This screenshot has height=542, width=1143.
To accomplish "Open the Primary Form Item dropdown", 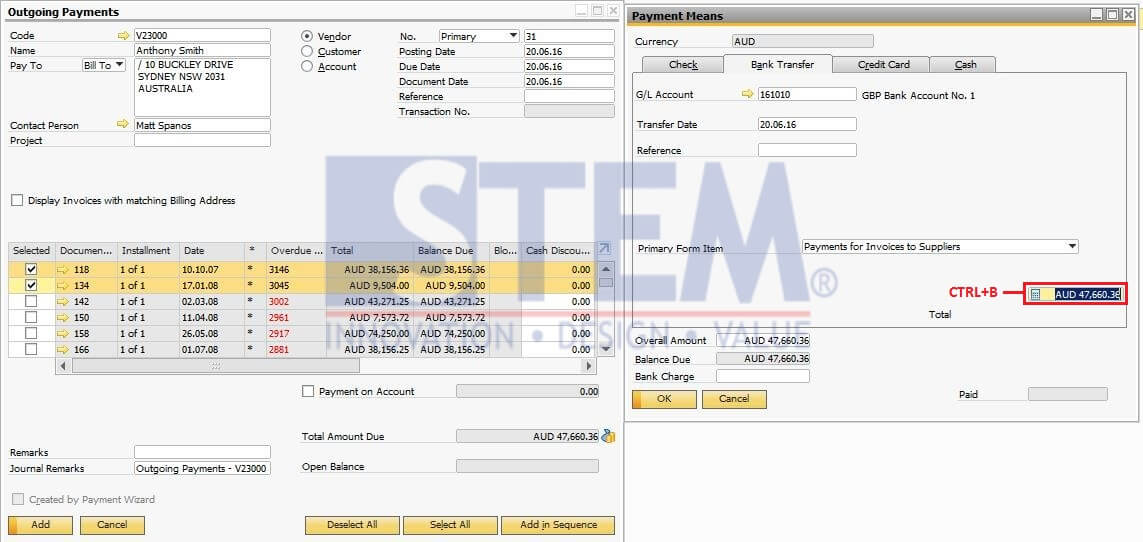I will (x=940, y=247).
